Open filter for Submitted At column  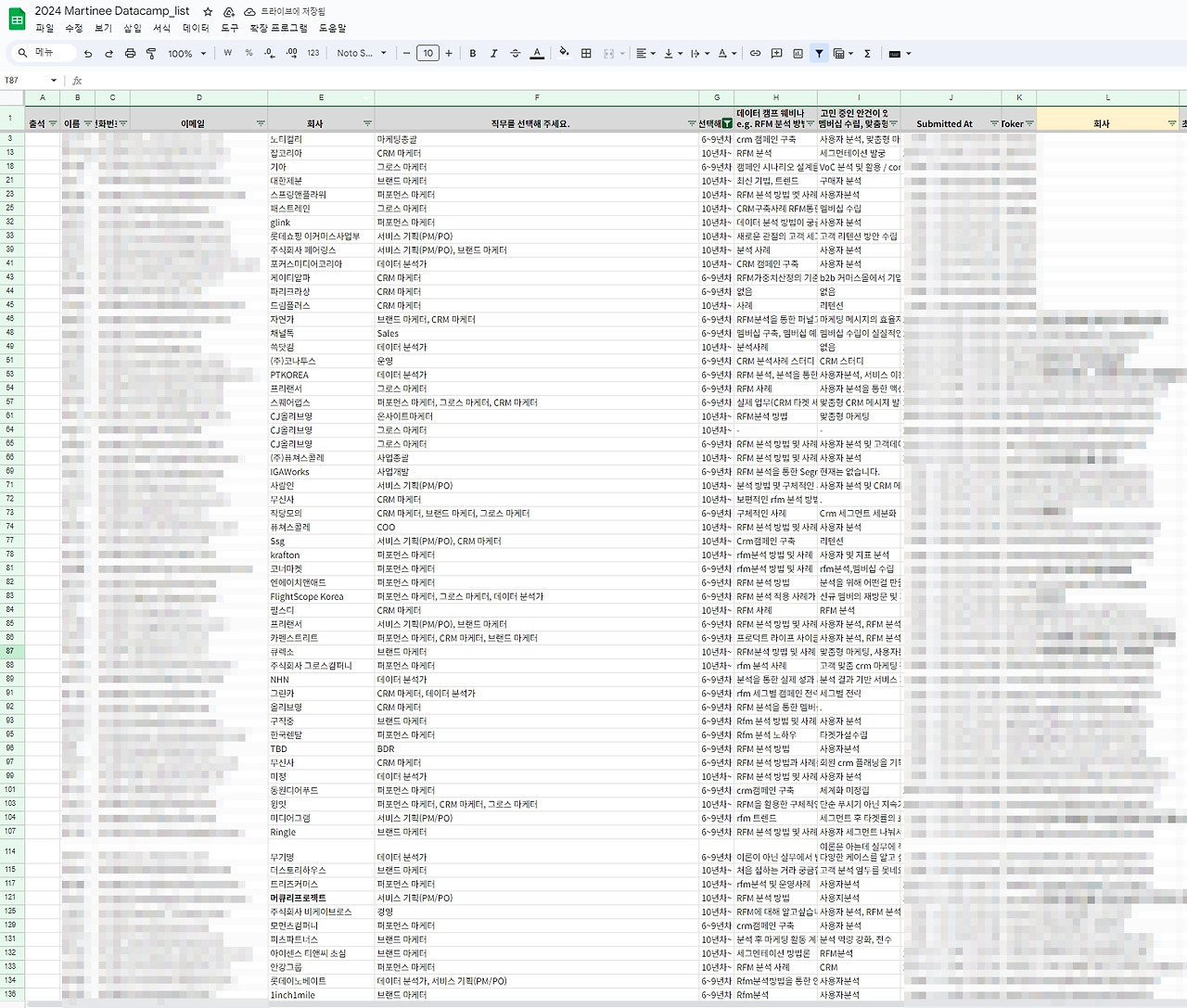[994, 123]
